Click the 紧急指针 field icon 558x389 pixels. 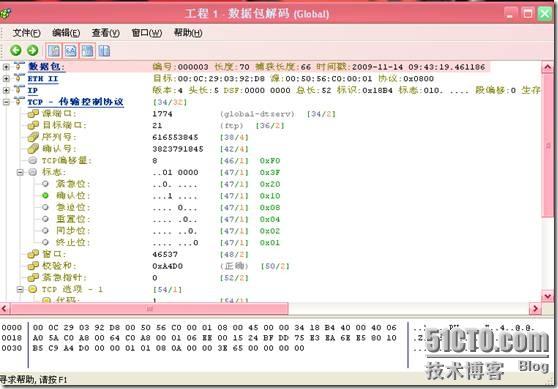pos(33,278)
